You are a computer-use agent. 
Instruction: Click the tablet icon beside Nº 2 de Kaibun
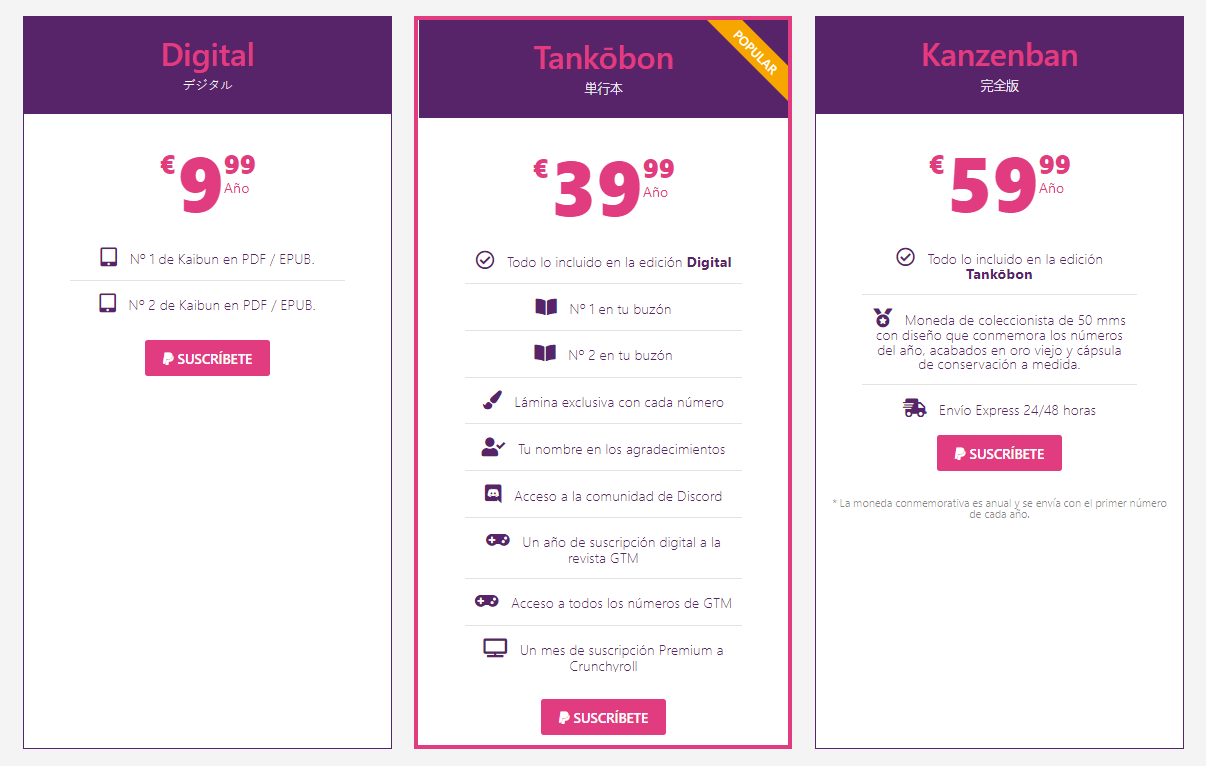[x=108, y=303]
